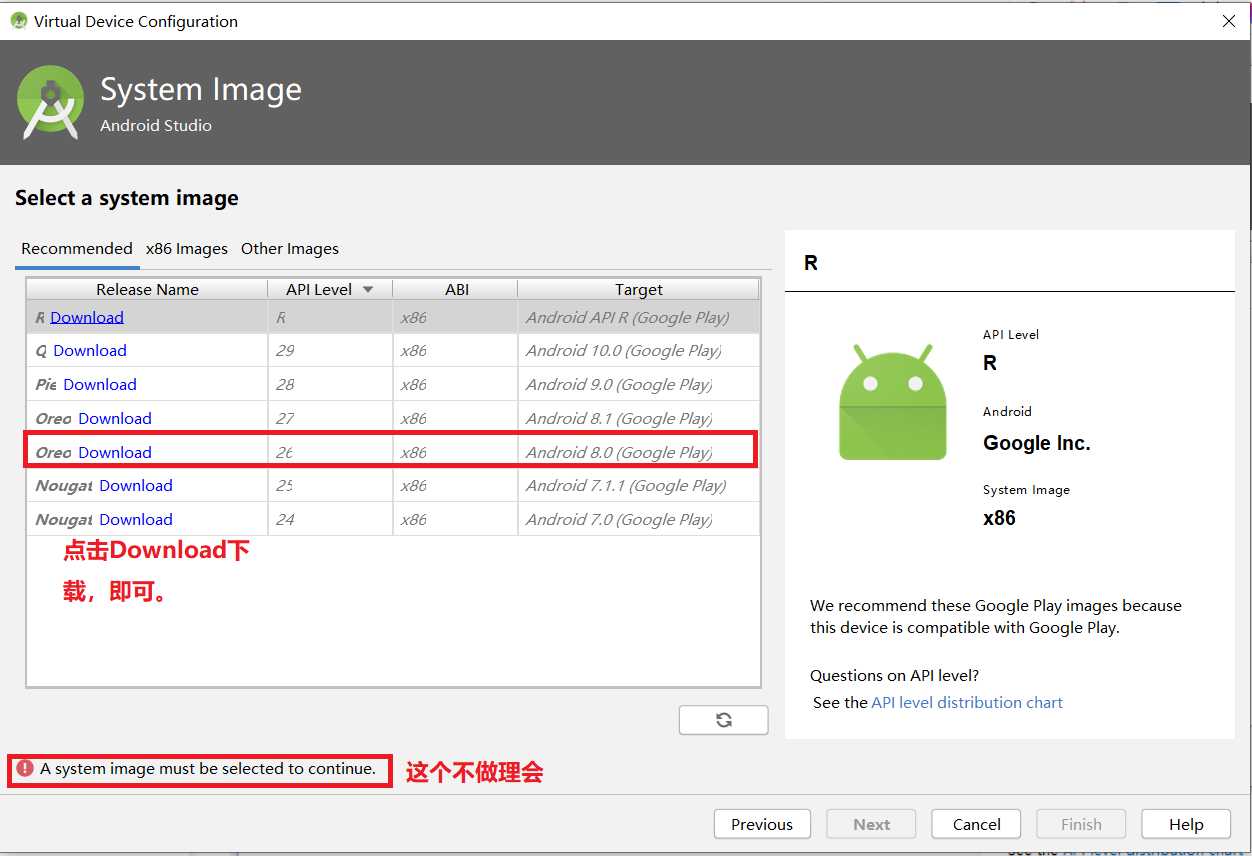
Task: Sort by API Level column arrow
Action: pyautogui.click(x=368, y=289)
